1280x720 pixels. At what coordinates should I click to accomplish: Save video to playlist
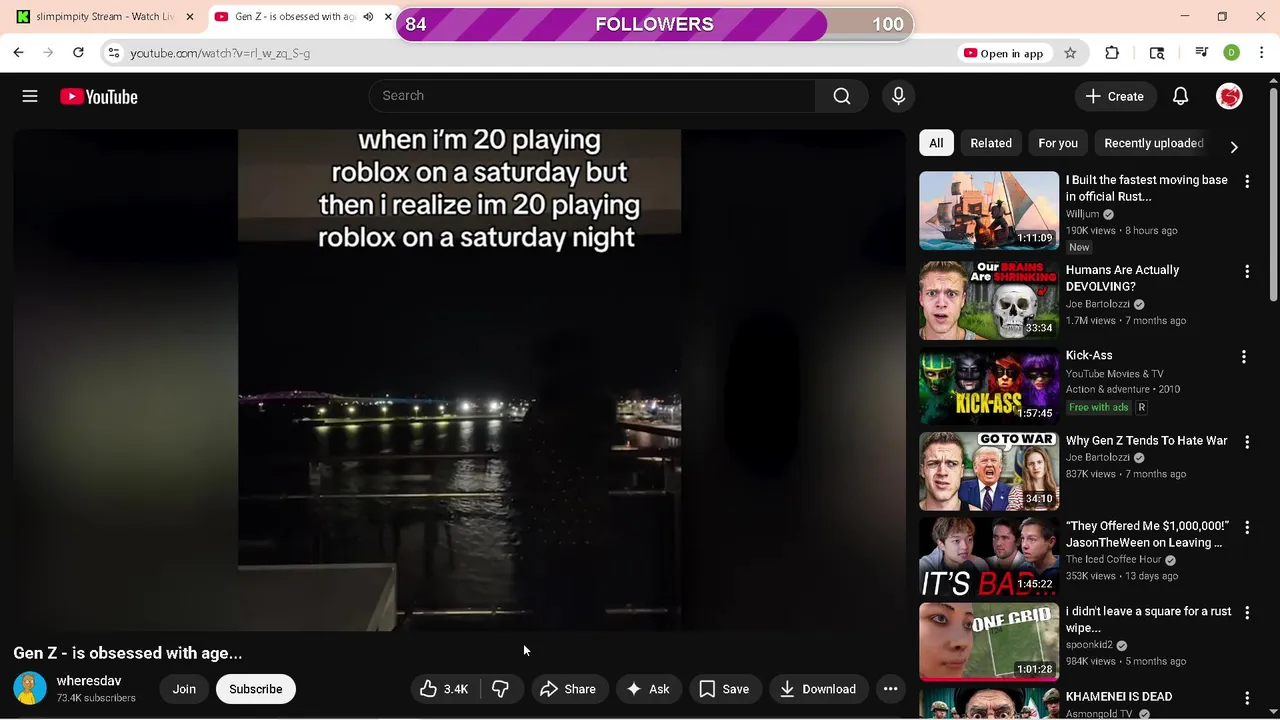tap(724, 689)
